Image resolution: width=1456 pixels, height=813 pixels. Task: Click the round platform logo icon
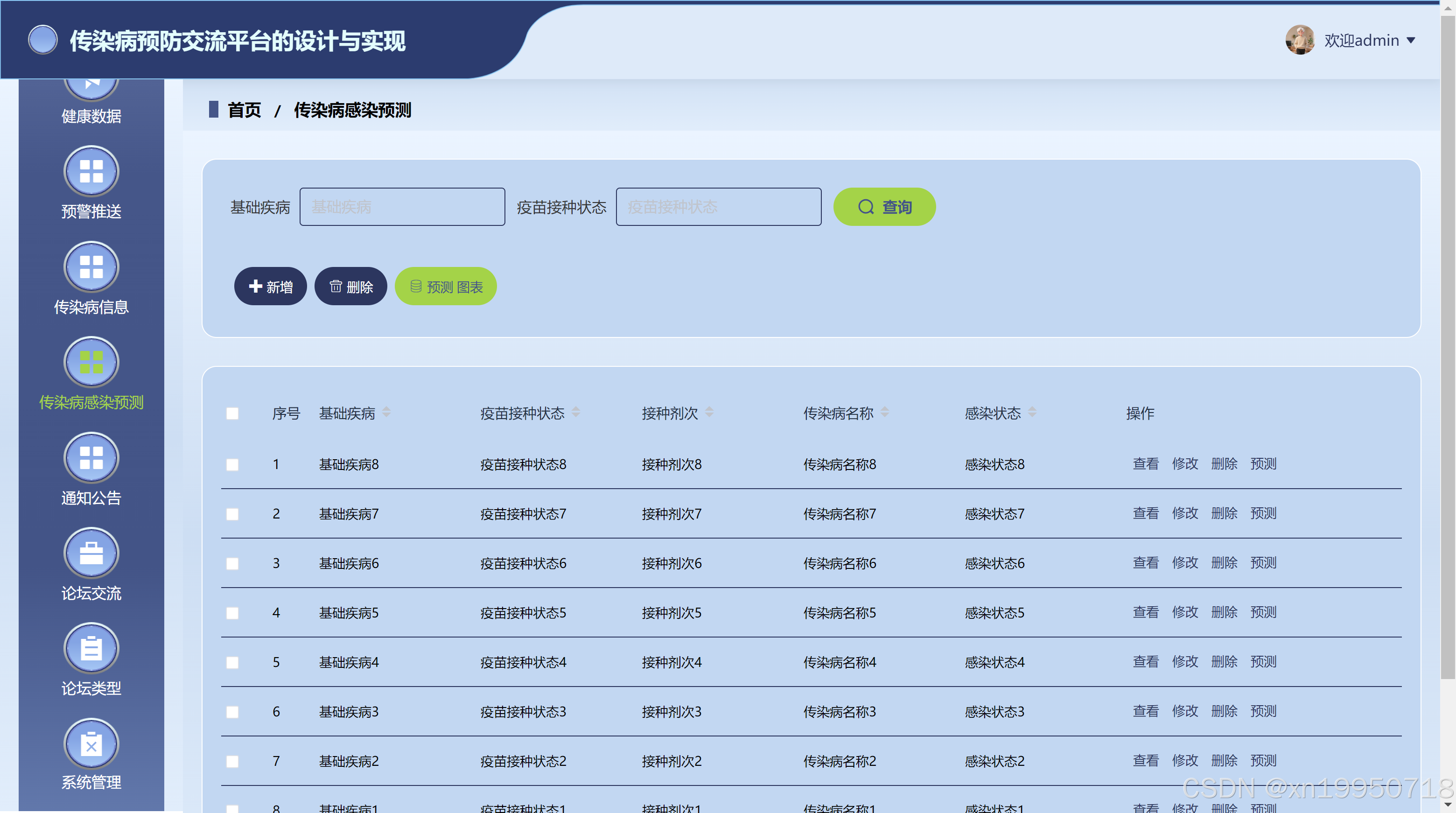(x=43, y=40)
